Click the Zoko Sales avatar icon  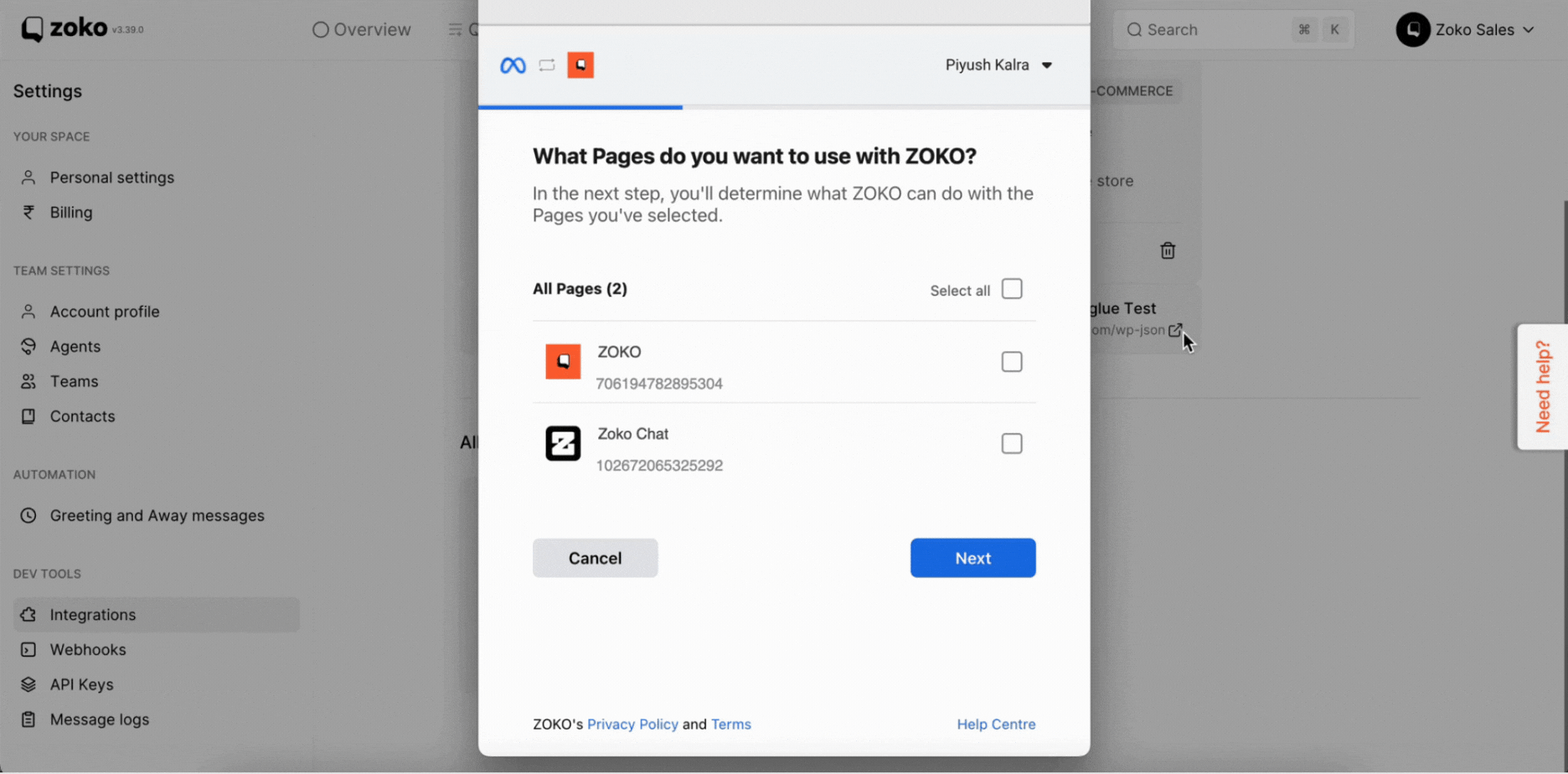tap(1413, 30)
